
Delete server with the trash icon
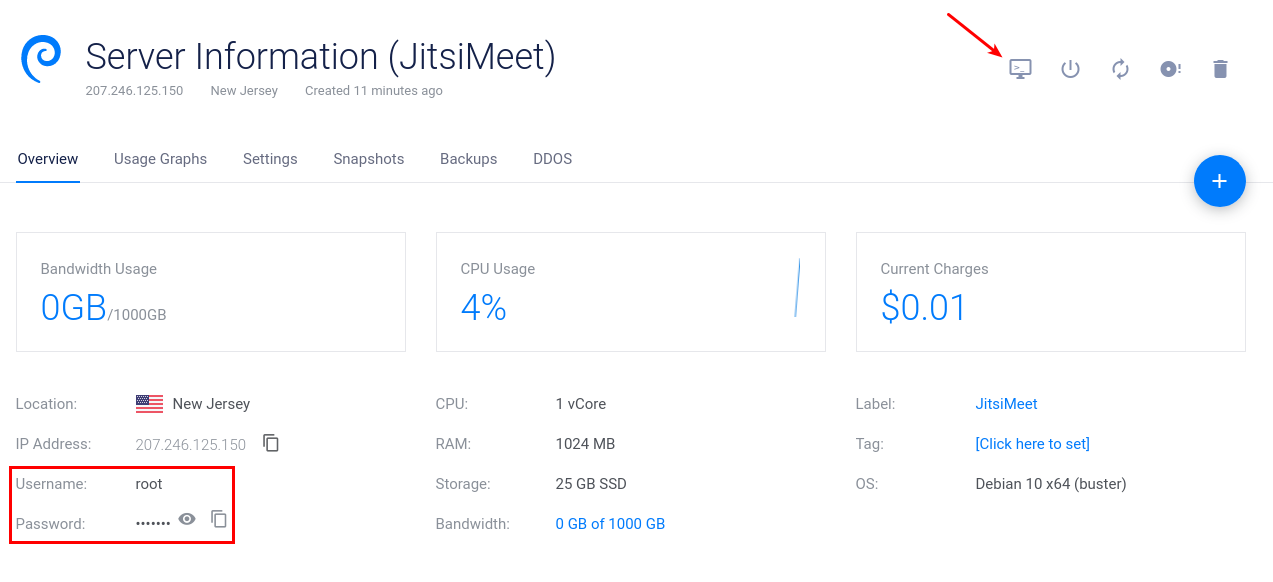1220,69
